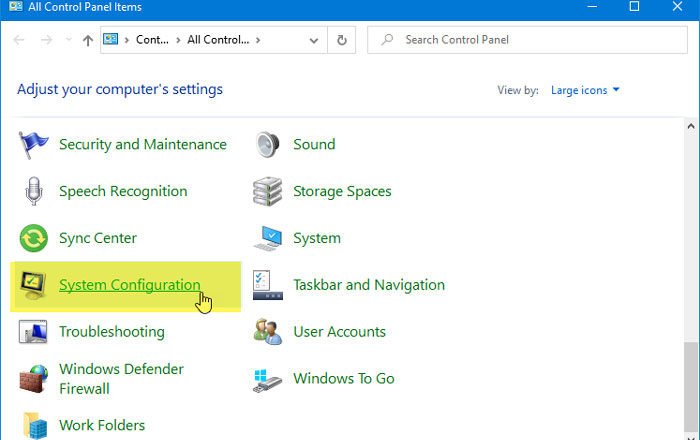The width and height of the screenshot is (700, 440).
Task: Open Windows Defender Firewall link
Action: tap(121, 379)
